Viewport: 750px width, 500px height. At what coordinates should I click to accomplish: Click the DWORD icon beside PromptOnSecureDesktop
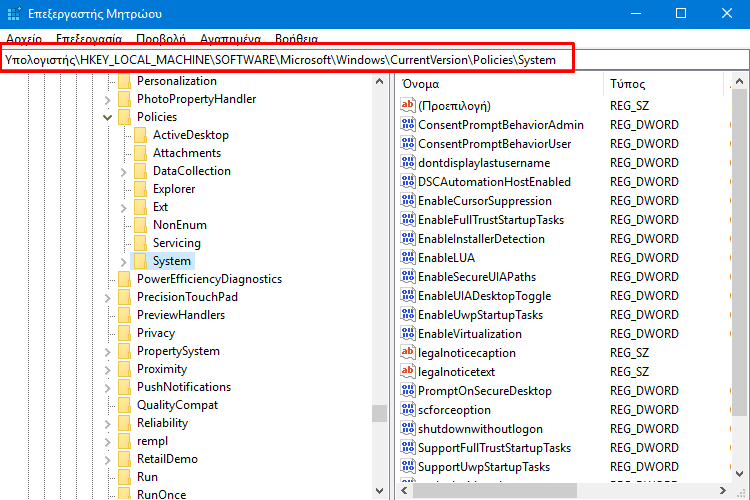click(x=408, y=390)
